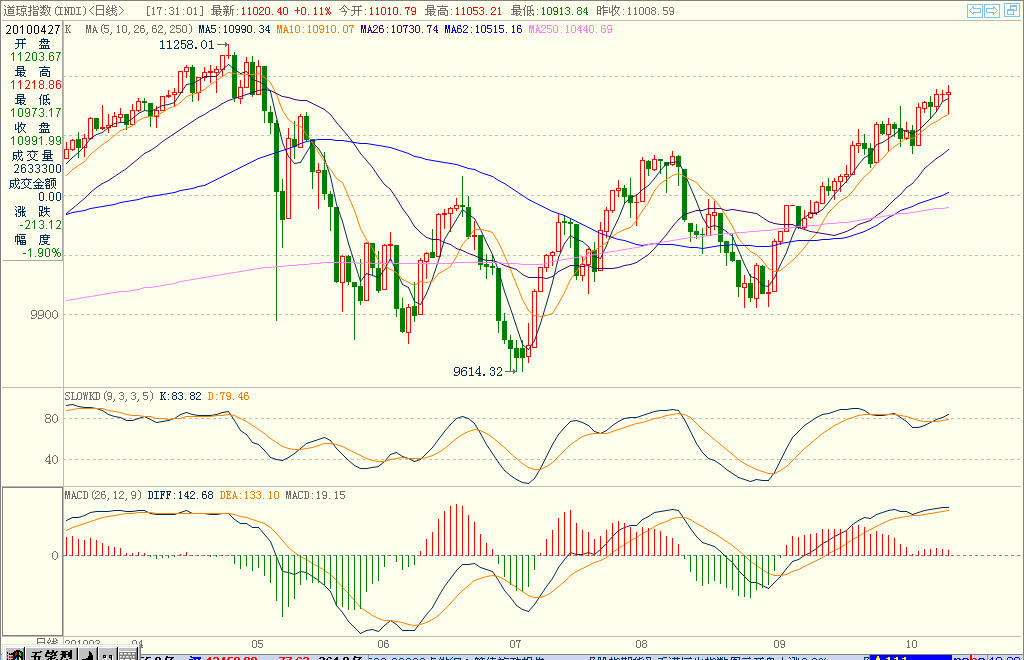Click the 11258.01 high price annotation
Viewport: 1024px width, 660px height.
[187, 45]
